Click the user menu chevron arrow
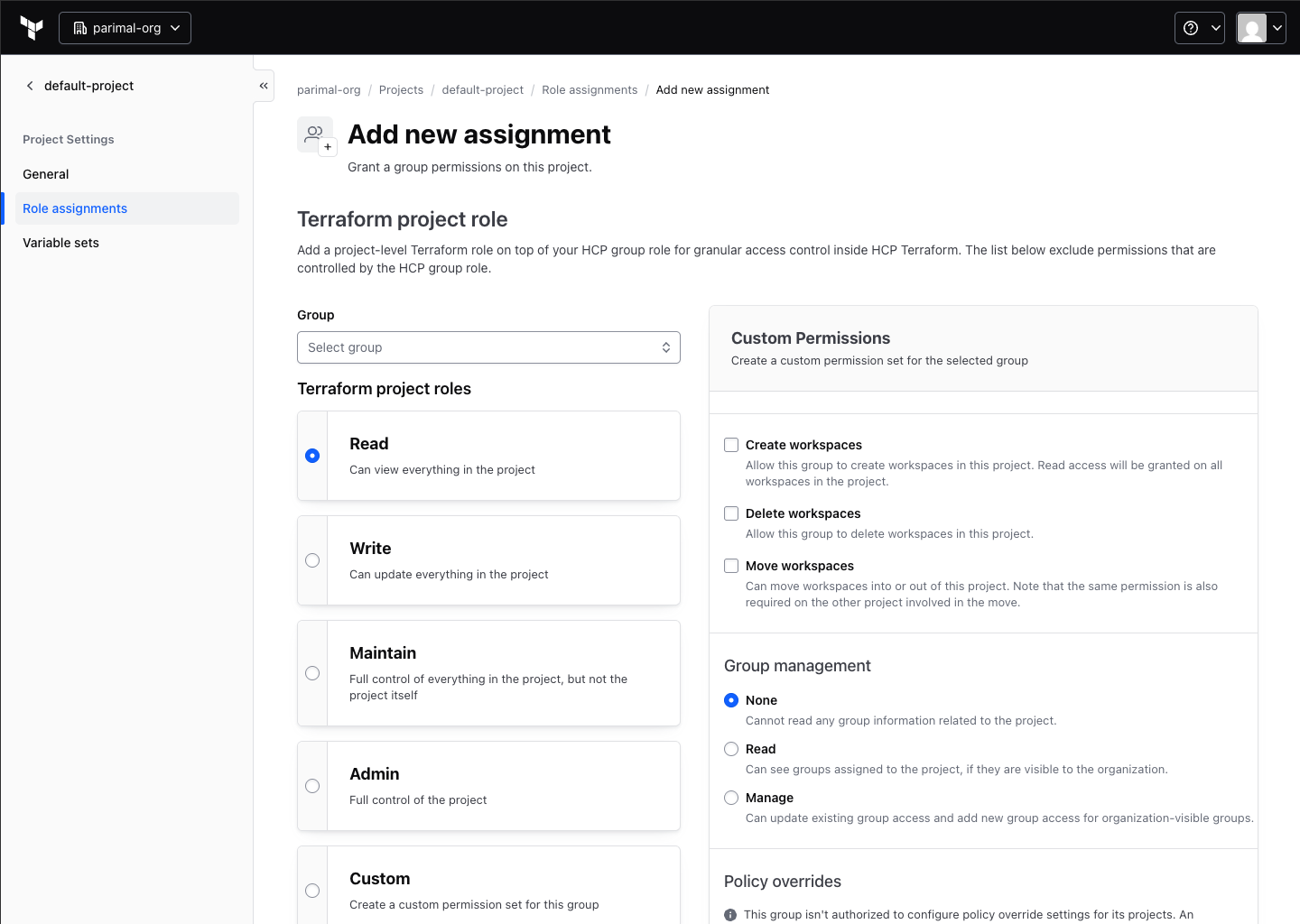This screenshot has height=924, width=1300. pyautogui.click(x=1277, y=28)
